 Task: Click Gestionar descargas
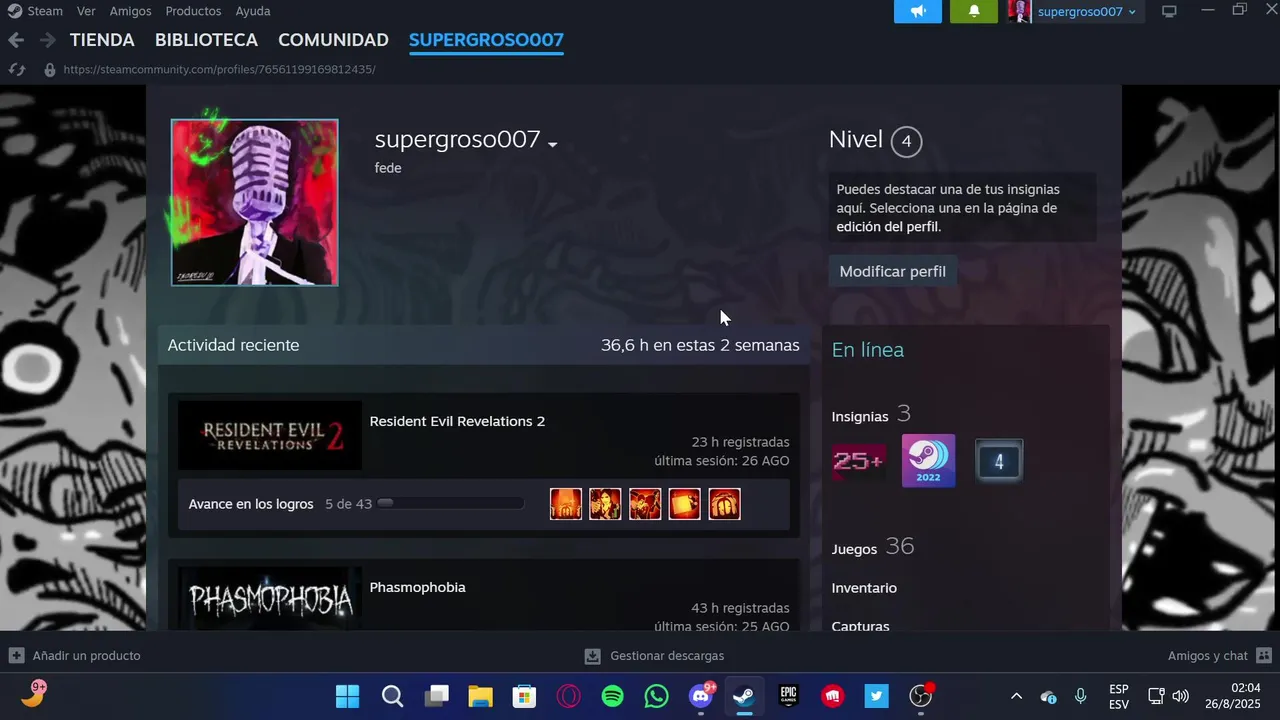point(667,656)
